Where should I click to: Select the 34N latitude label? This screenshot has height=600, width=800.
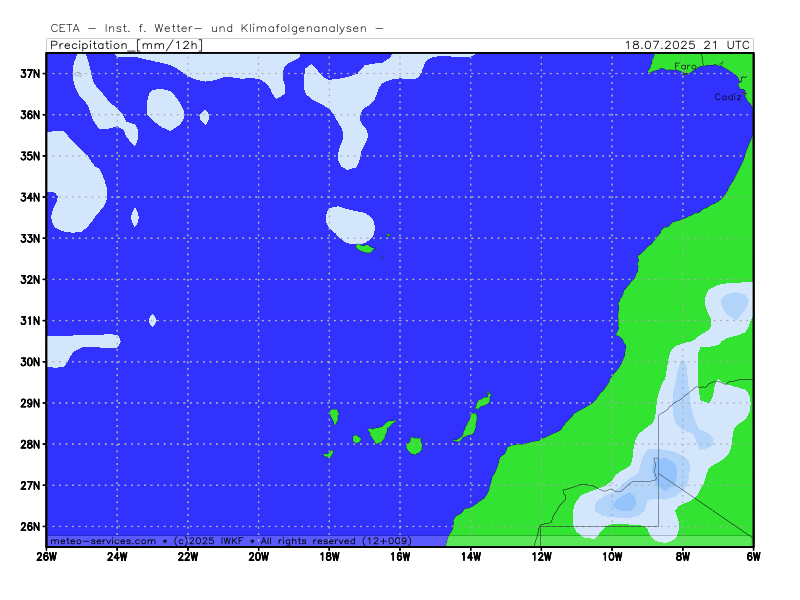click(30, 197)
